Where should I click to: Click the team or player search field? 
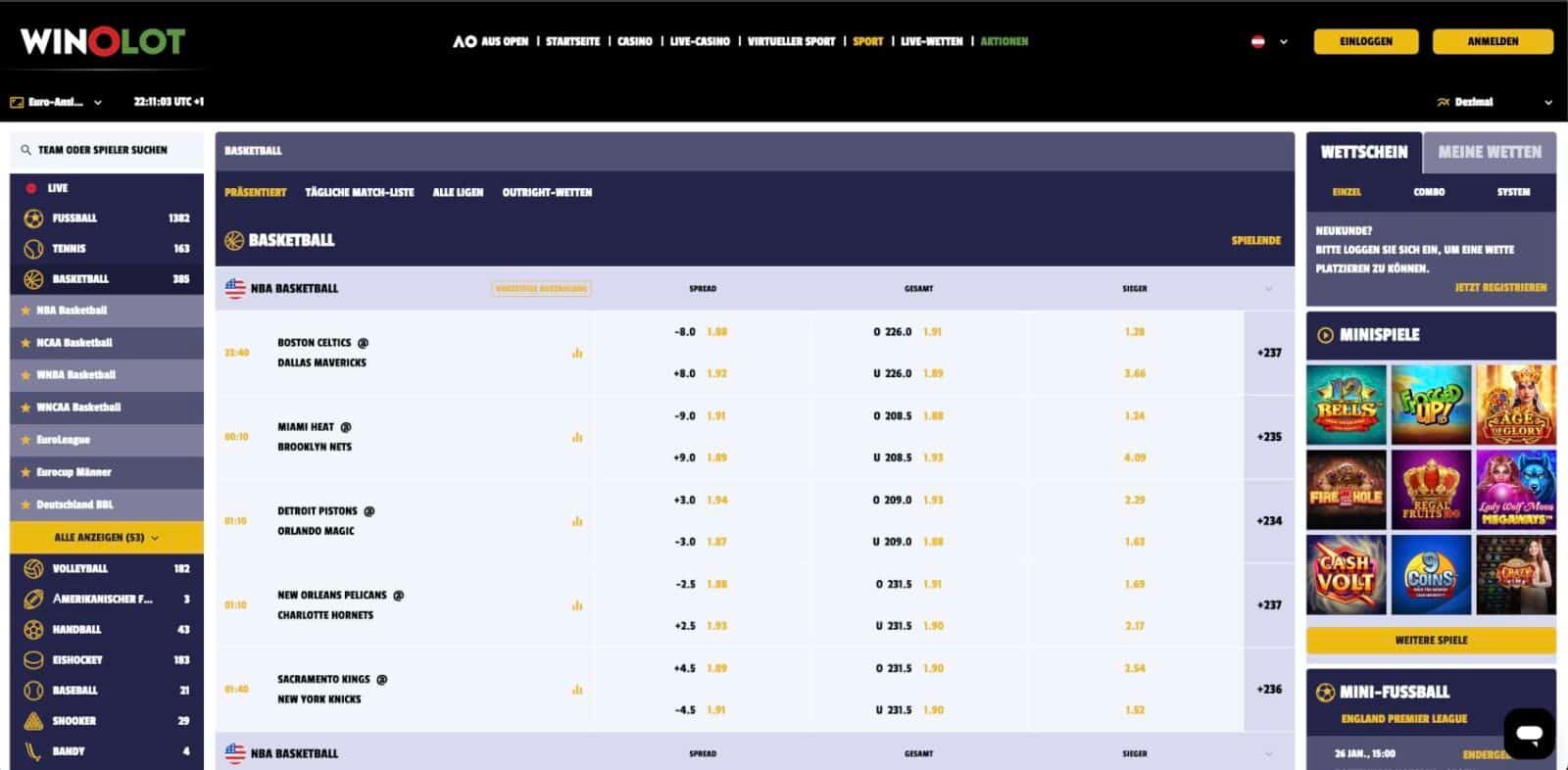(107, 150)
